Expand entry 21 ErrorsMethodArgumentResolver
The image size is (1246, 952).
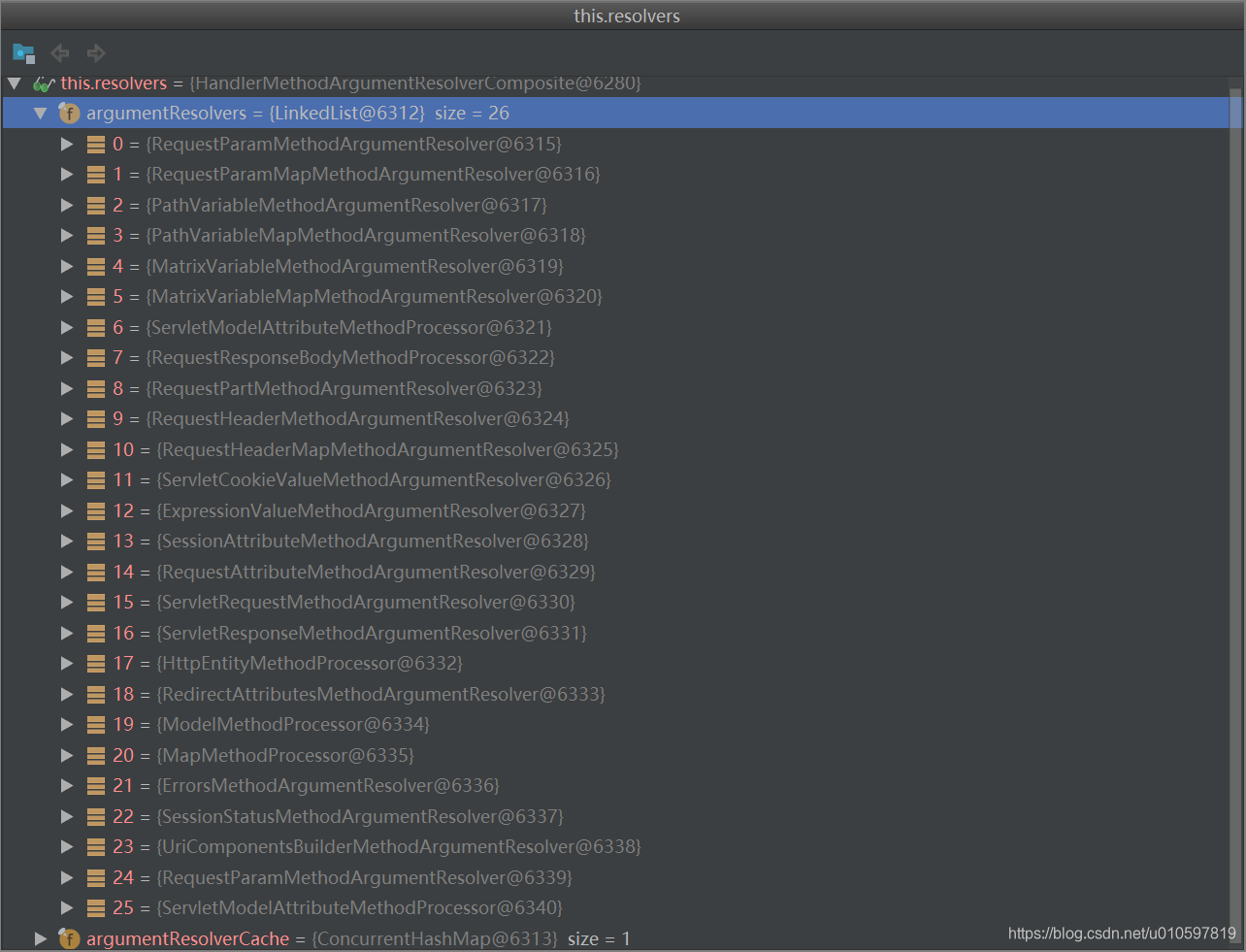(x=67, y=786)
